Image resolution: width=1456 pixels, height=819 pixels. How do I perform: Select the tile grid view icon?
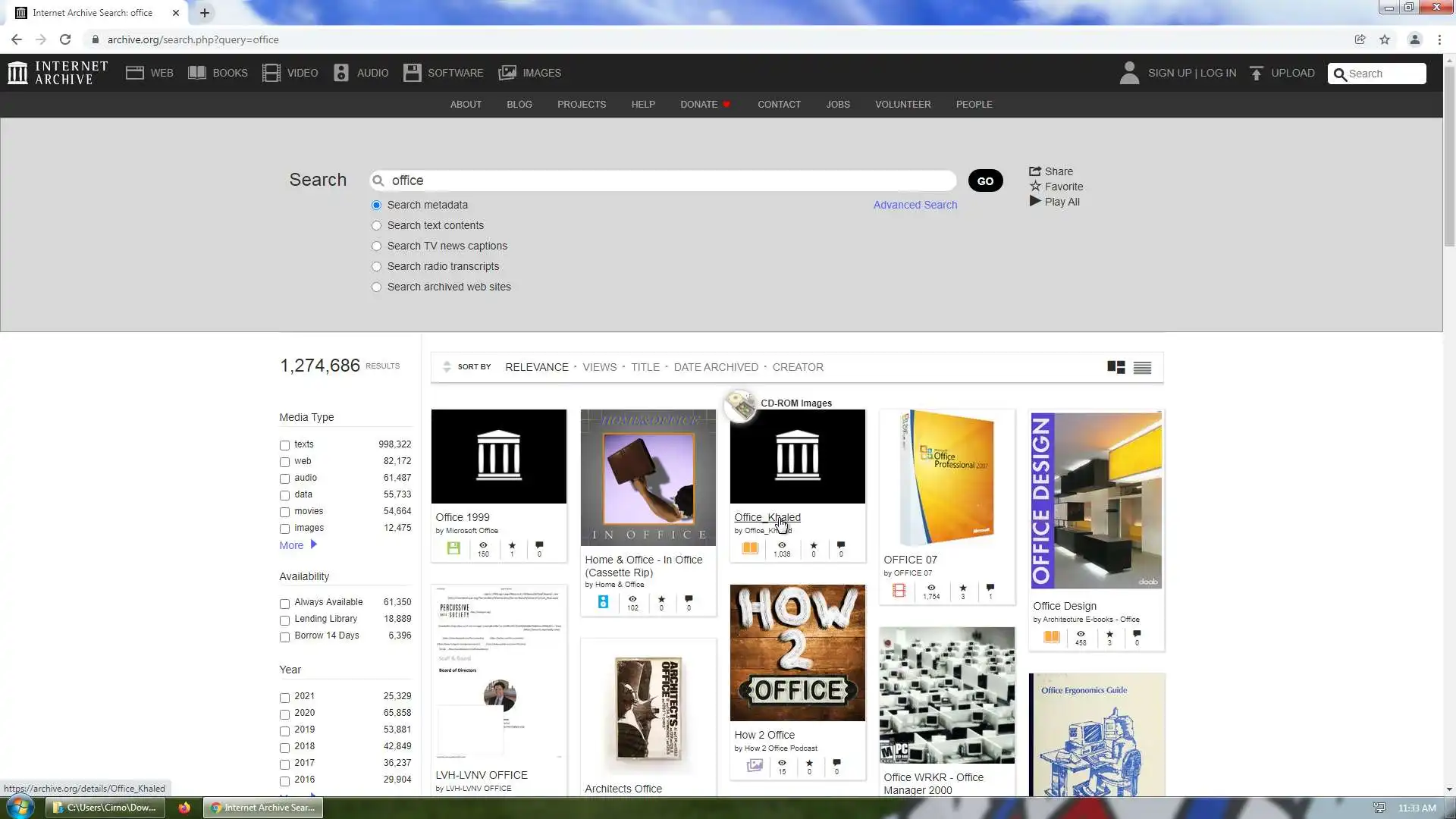1116,368
